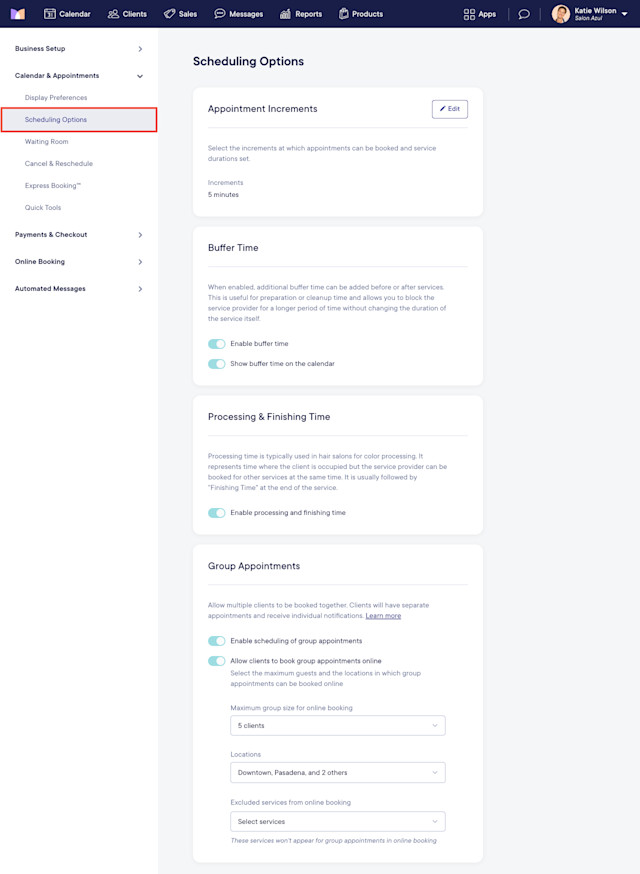Click the Buffer Time card heading
Viewport: 640px width, 874px height.
click(233, 247)
